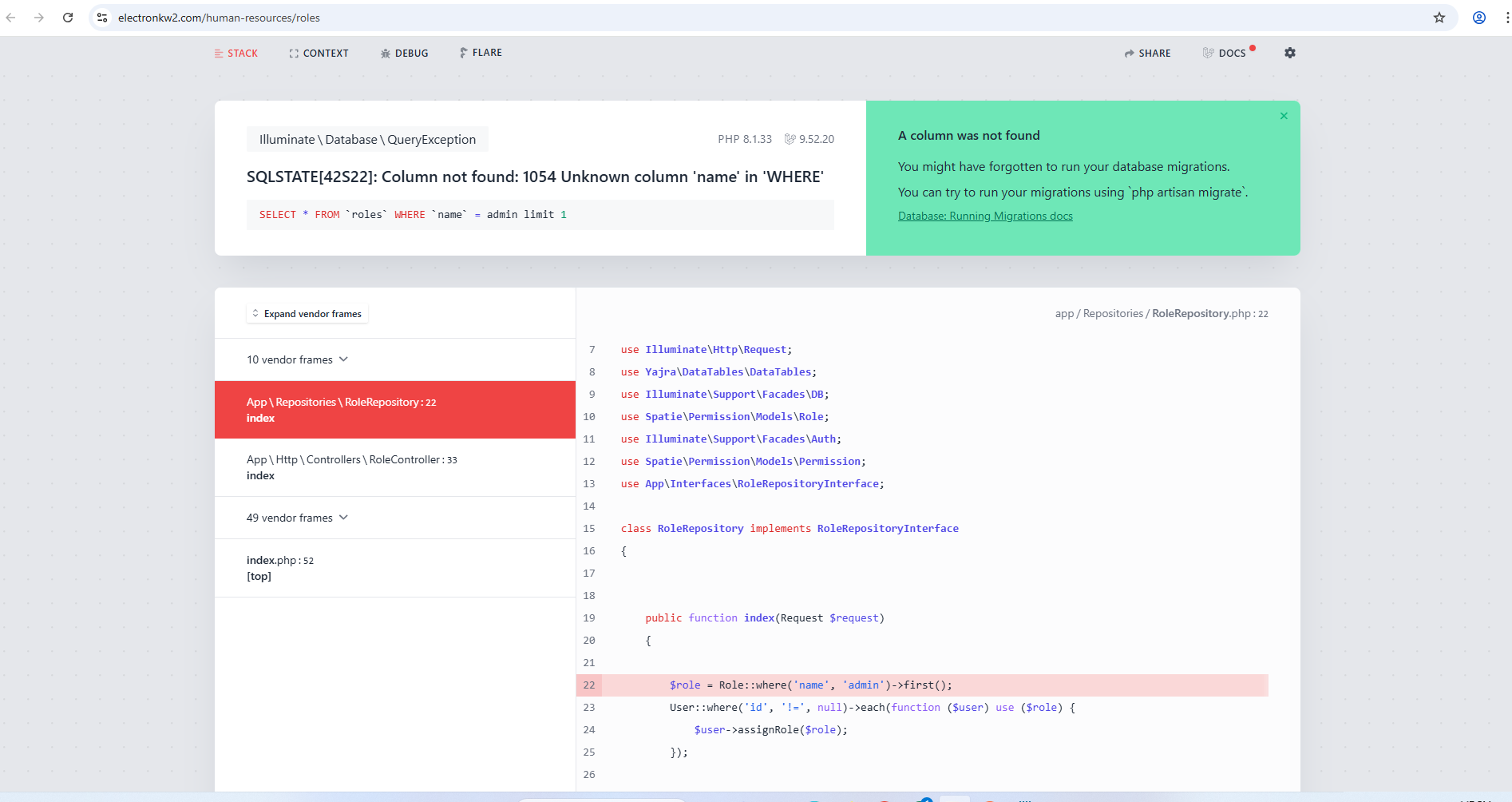Expand the 49 vendor frames group
Viewport: 1512px width, 802px height.
coord(297,518)
